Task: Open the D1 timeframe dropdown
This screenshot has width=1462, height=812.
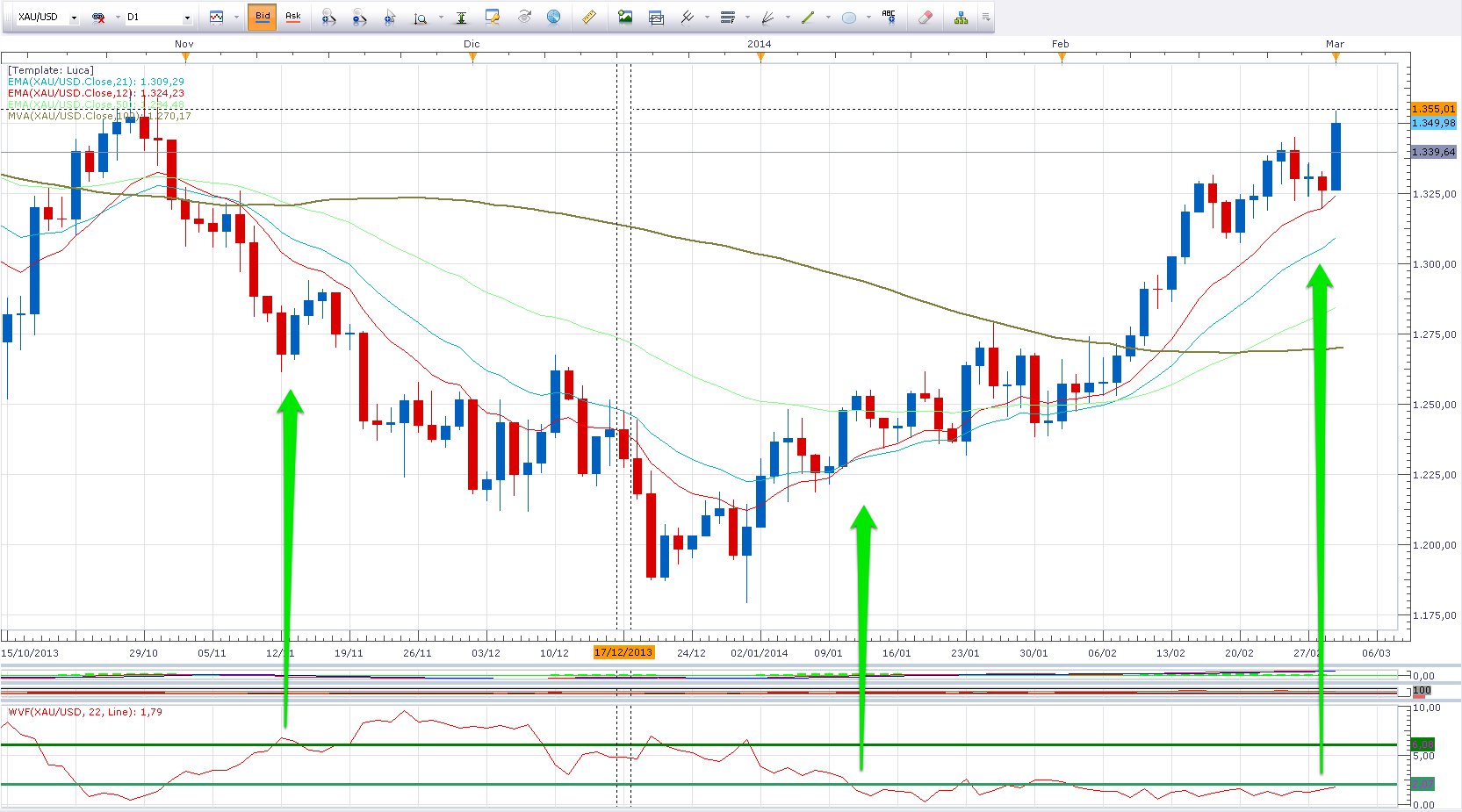Action: [x=187, y=18]
